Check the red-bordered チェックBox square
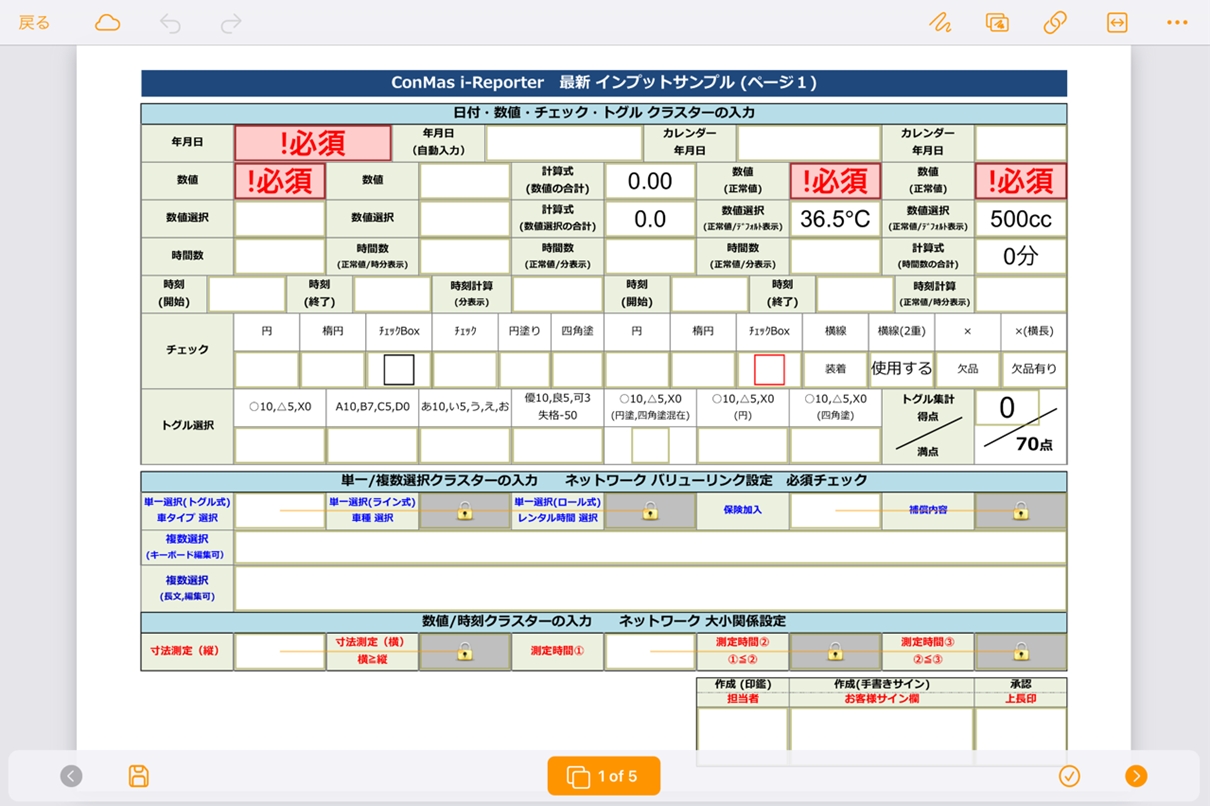 769,370
